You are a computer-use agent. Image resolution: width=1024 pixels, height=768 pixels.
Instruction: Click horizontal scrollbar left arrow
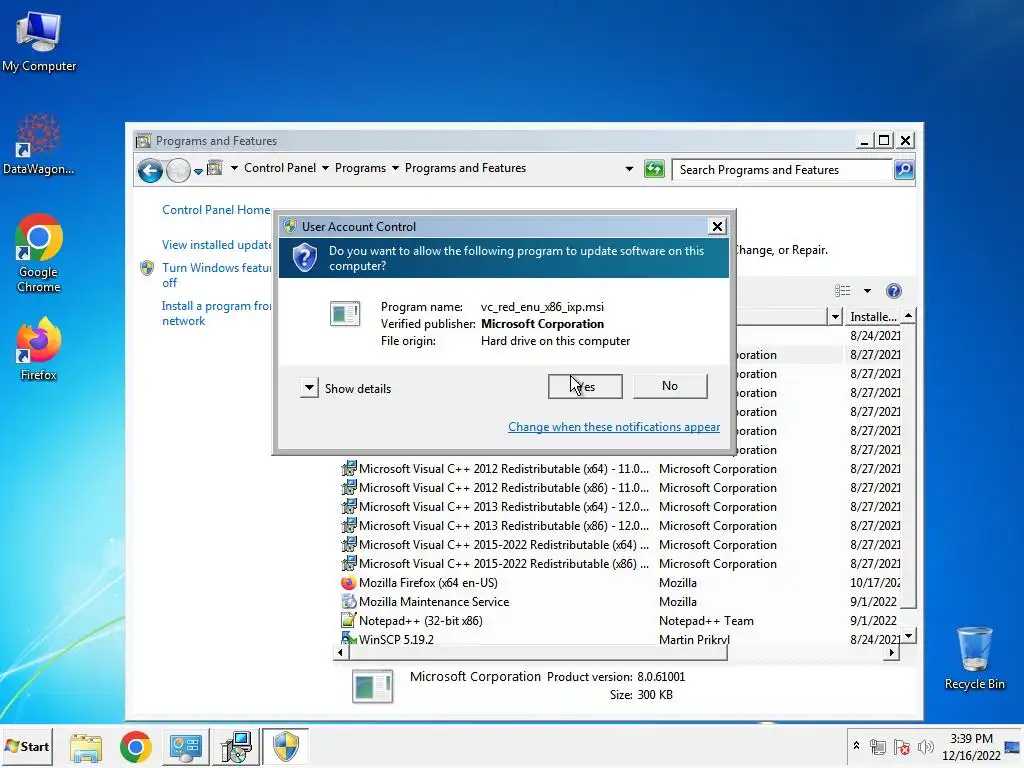coord(340,652)
